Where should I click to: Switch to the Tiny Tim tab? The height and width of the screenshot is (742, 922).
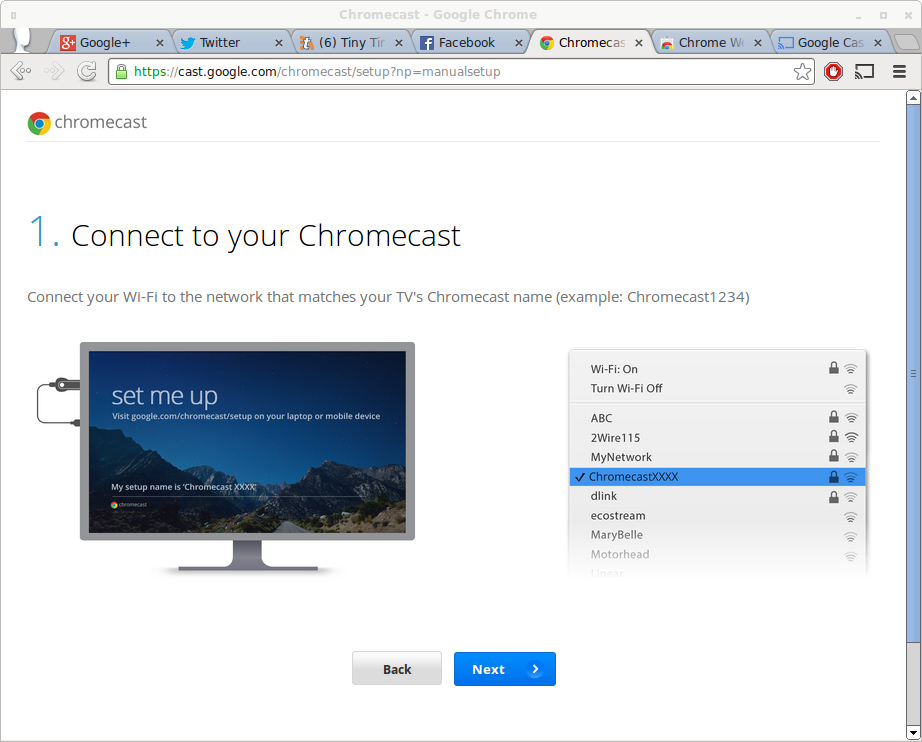pyautogui.click(x=351, y=42)
